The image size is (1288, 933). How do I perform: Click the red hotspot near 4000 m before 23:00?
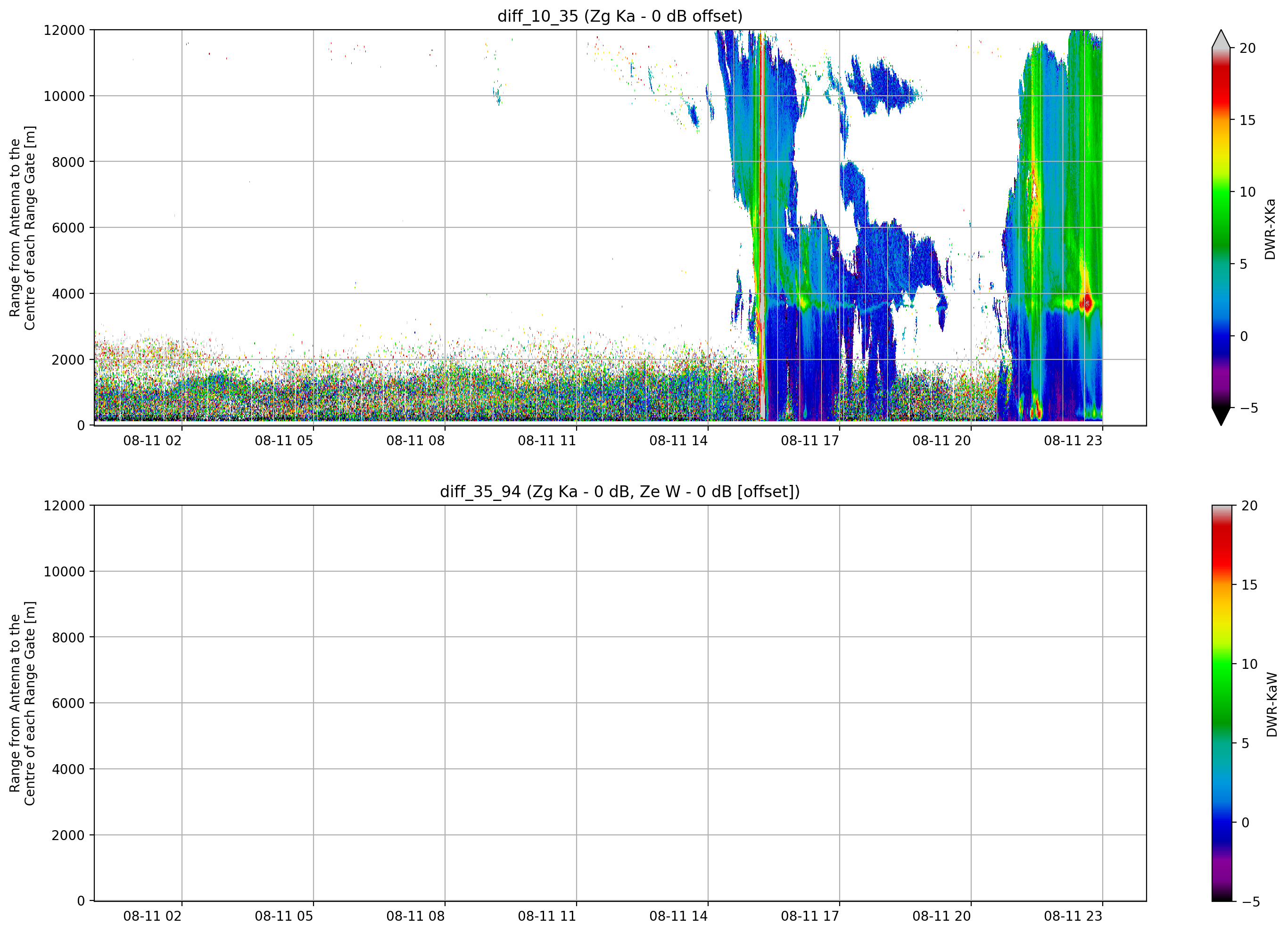(x=1087, y=304)
